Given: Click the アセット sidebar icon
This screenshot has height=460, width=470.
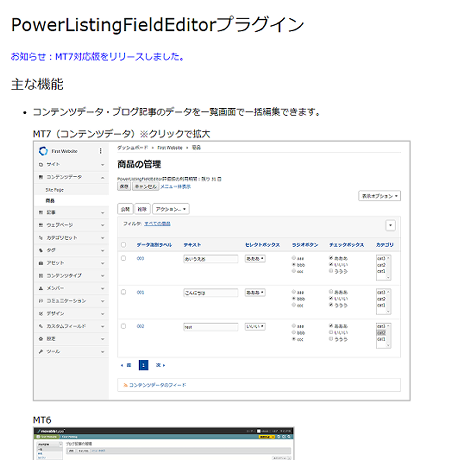Looking at the screenshot, I should (41, 263).
